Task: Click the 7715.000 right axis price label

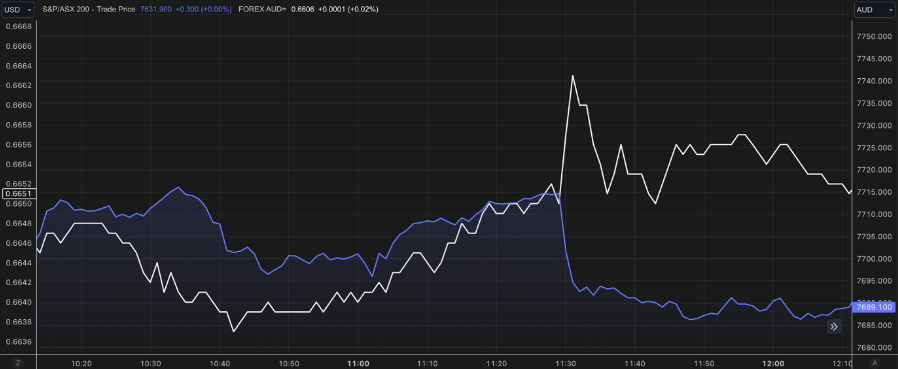Action: [x=874, y=192]
